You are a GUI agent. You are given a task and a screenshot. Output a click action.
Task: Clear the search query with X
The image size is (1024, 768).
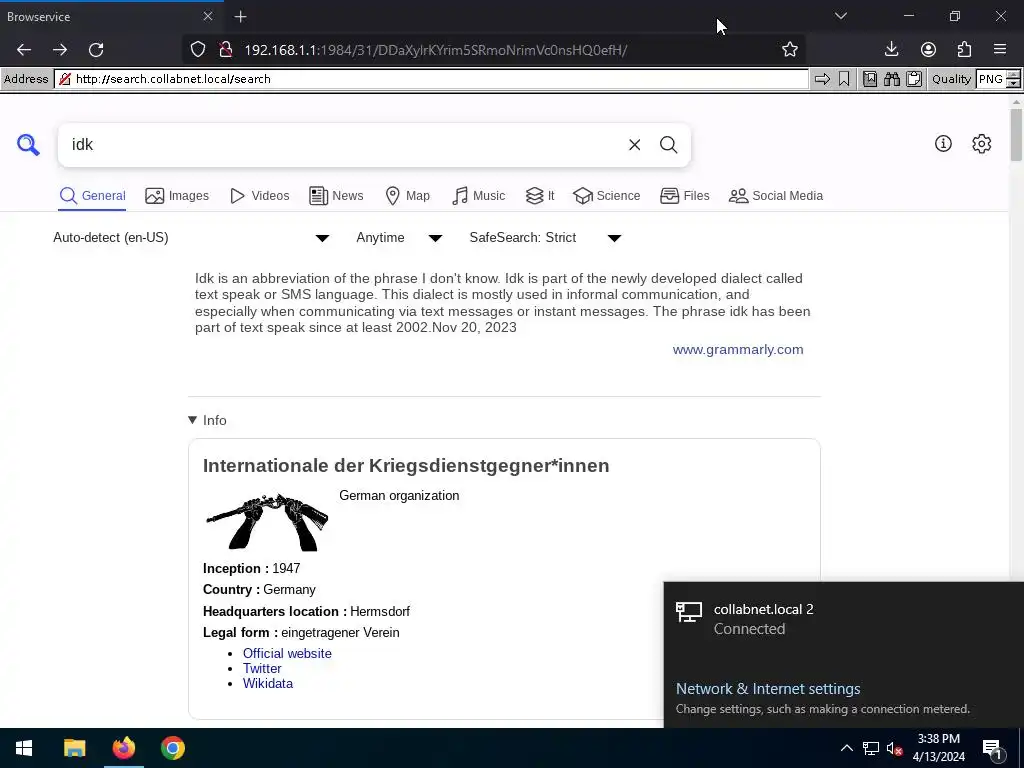[x=634, y=145]
